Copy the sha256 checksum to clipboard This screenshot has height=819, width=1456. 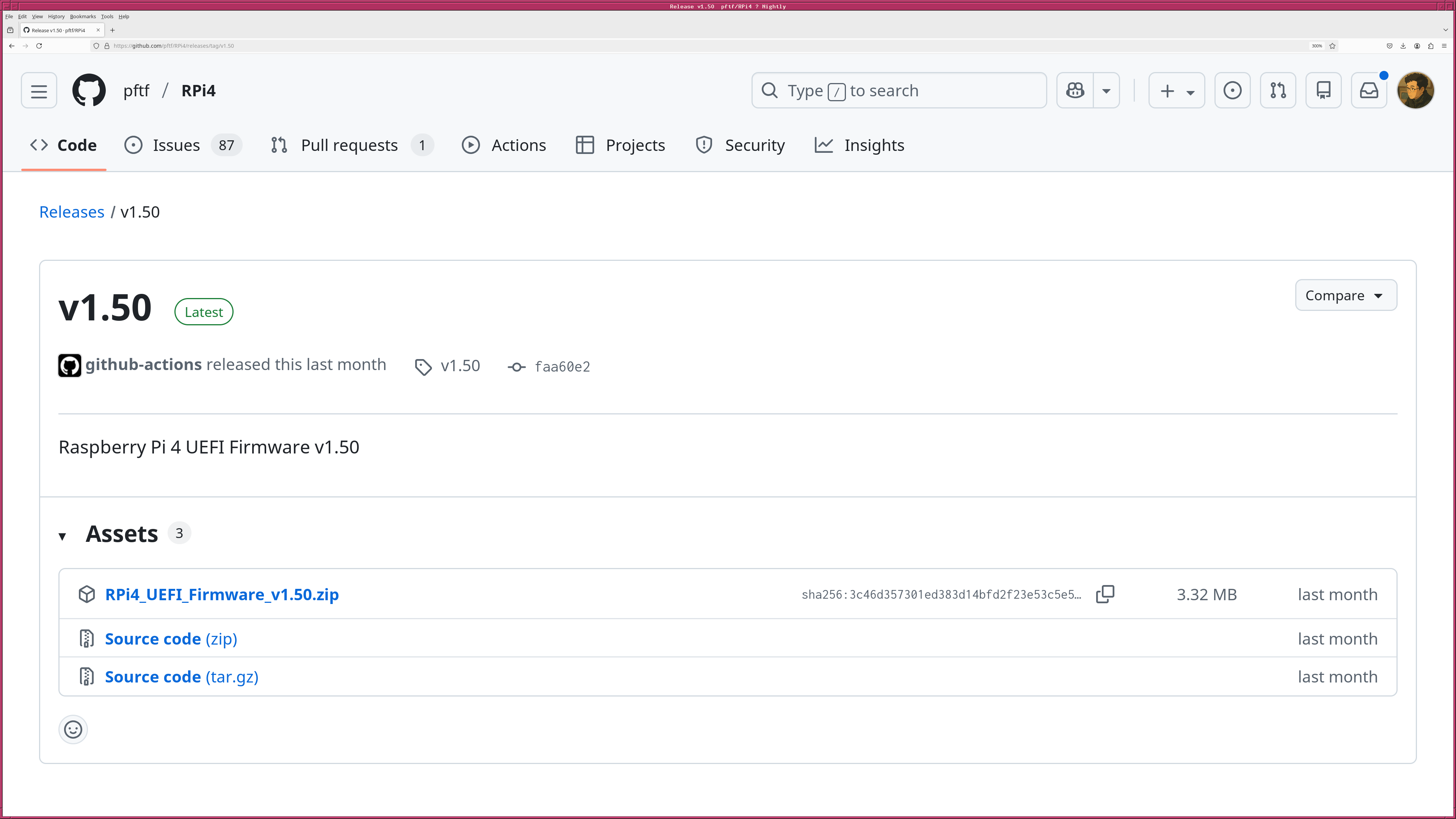click(x=1105, y=594)
